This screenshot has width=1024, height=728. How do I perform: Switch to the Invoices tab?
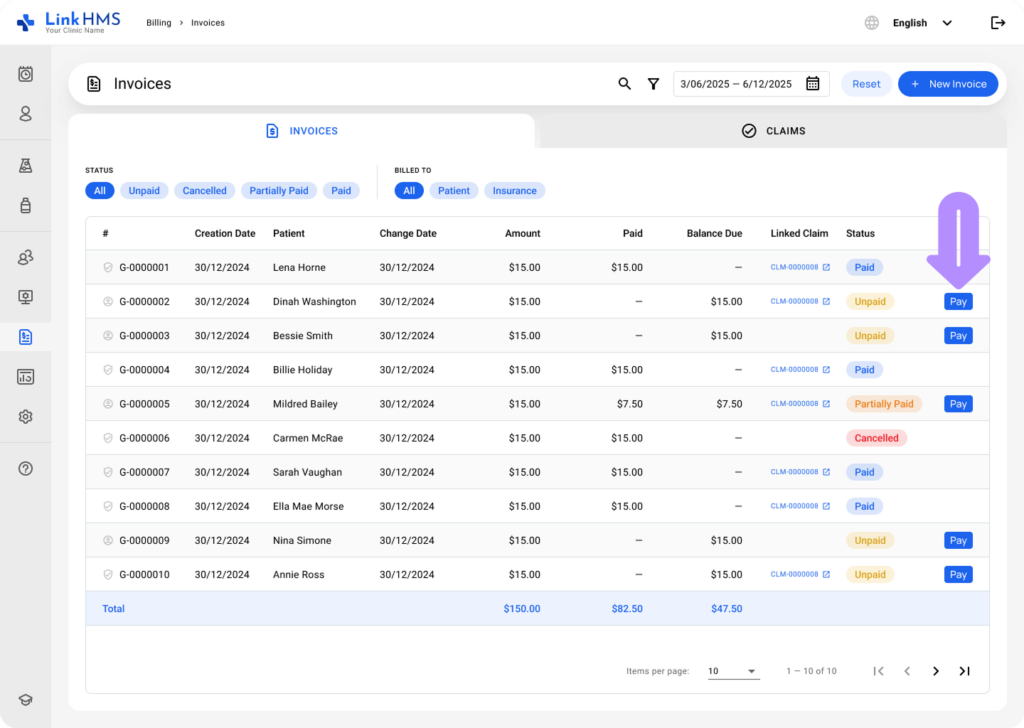(302, 131)
